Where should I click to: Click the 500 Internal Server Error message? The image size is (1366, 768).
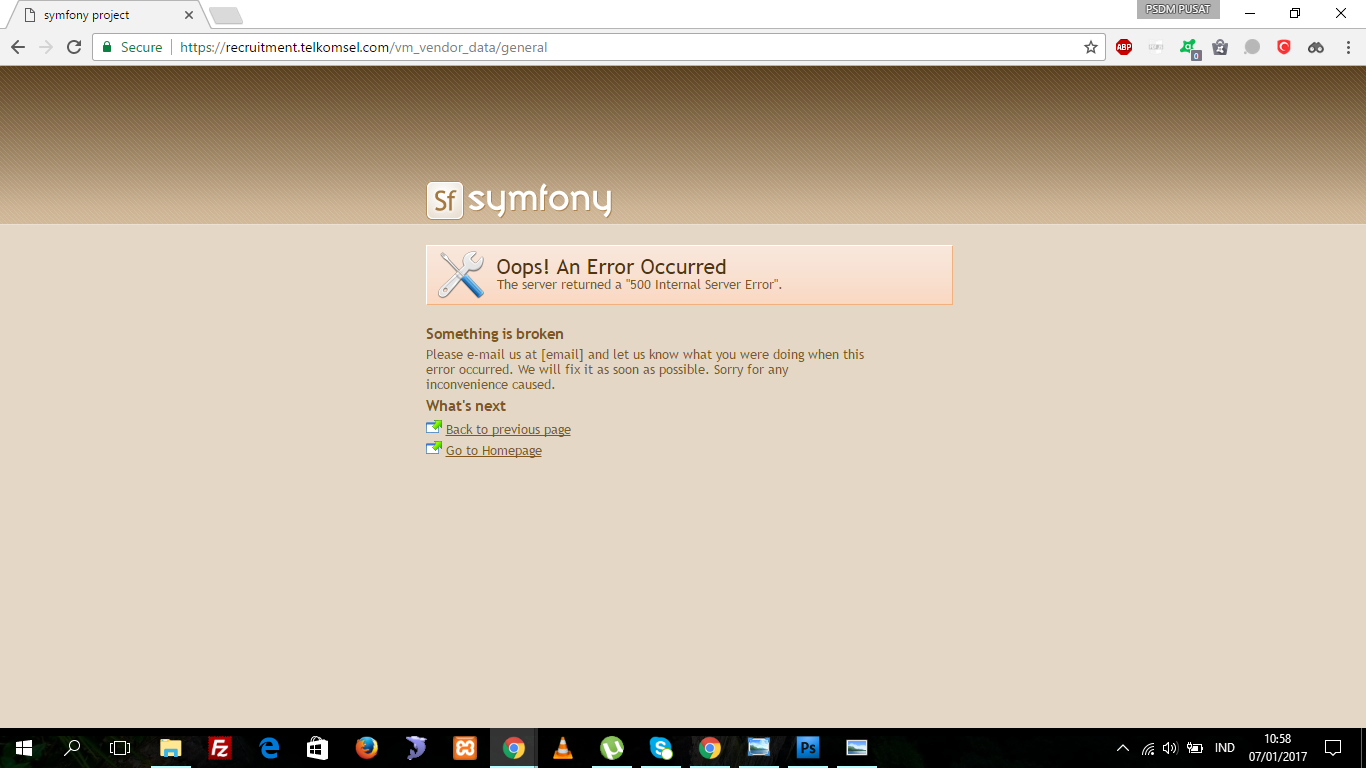[639, 285]
